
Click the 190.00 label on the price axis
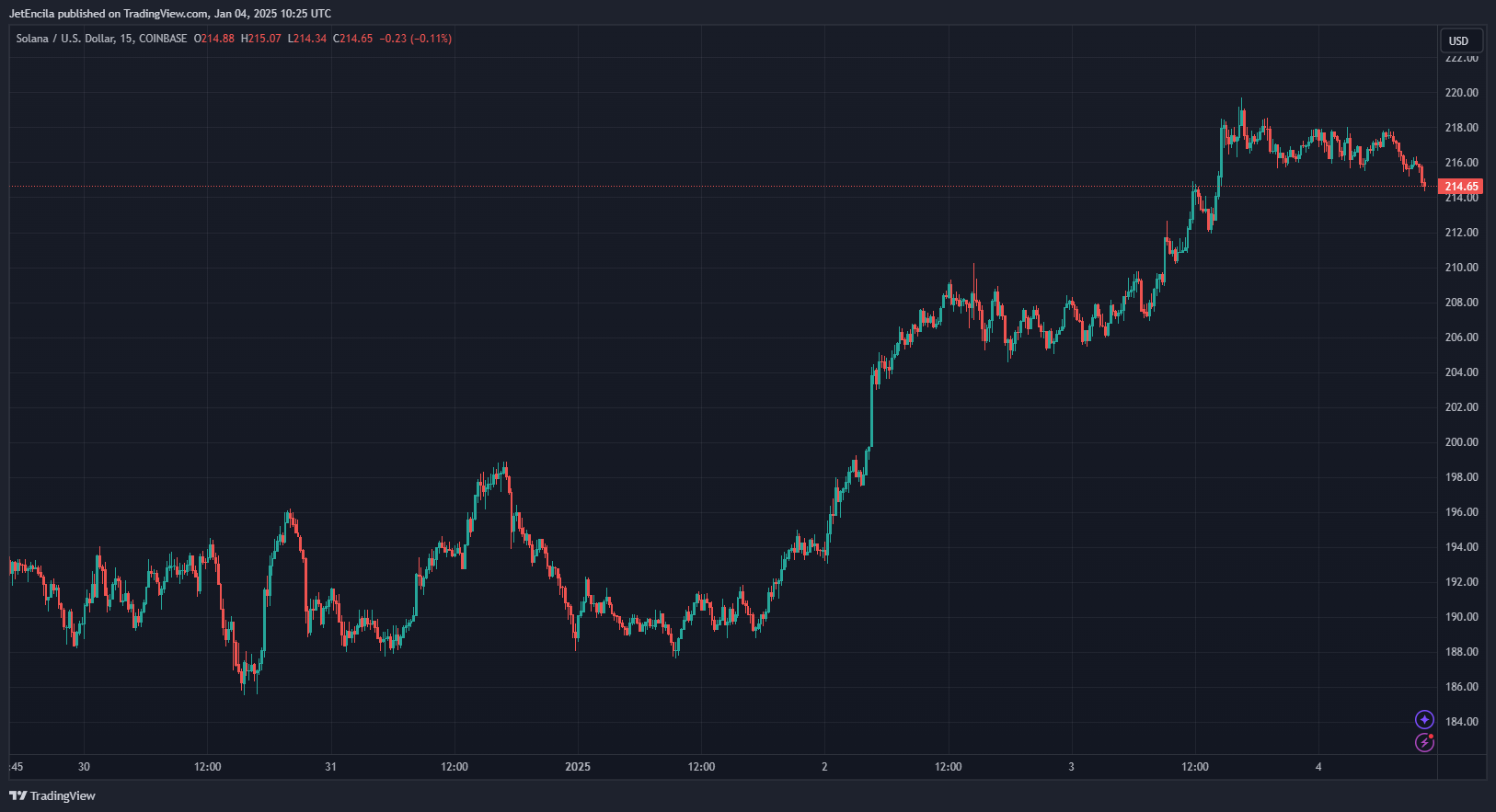[x=1461, y=617]
